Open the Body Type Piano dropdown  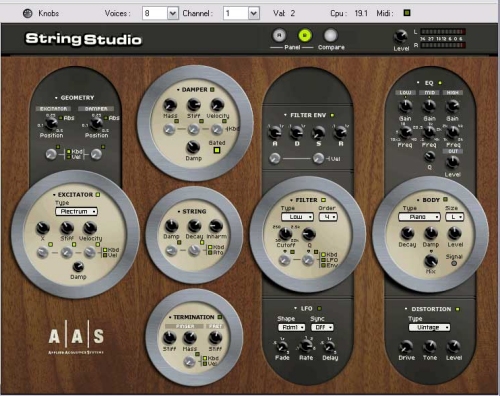tap(419, 217)
